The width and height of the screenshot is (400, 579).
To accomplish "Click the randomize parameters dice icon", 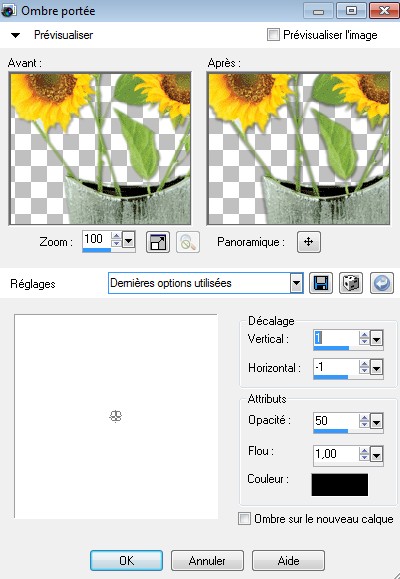I will [351, 283].
